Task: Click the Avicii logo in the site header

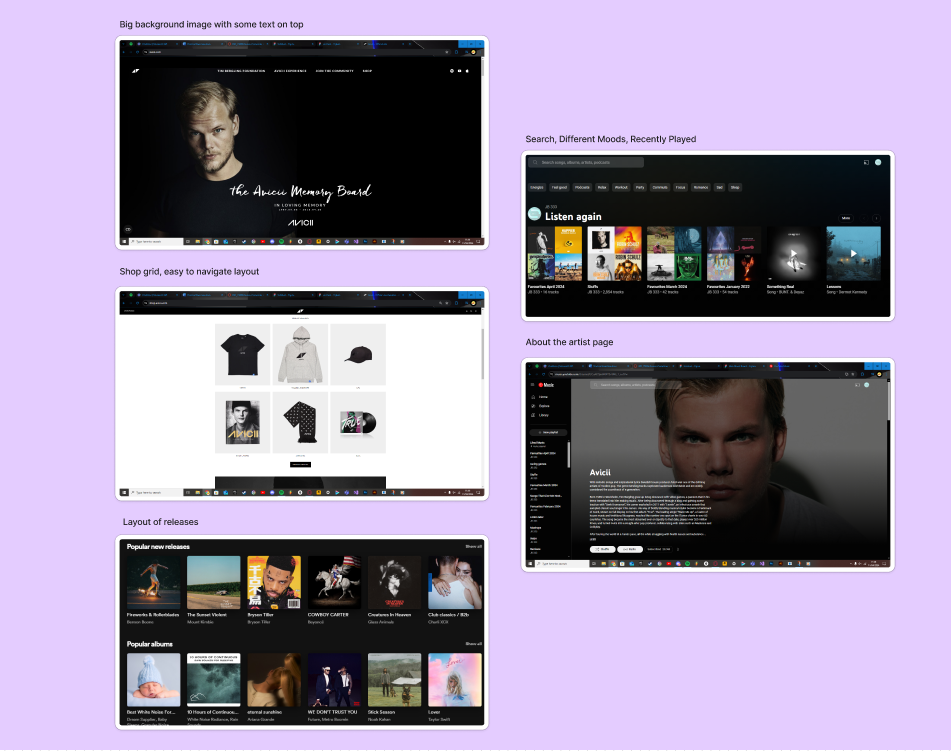Action: point(136,71)
